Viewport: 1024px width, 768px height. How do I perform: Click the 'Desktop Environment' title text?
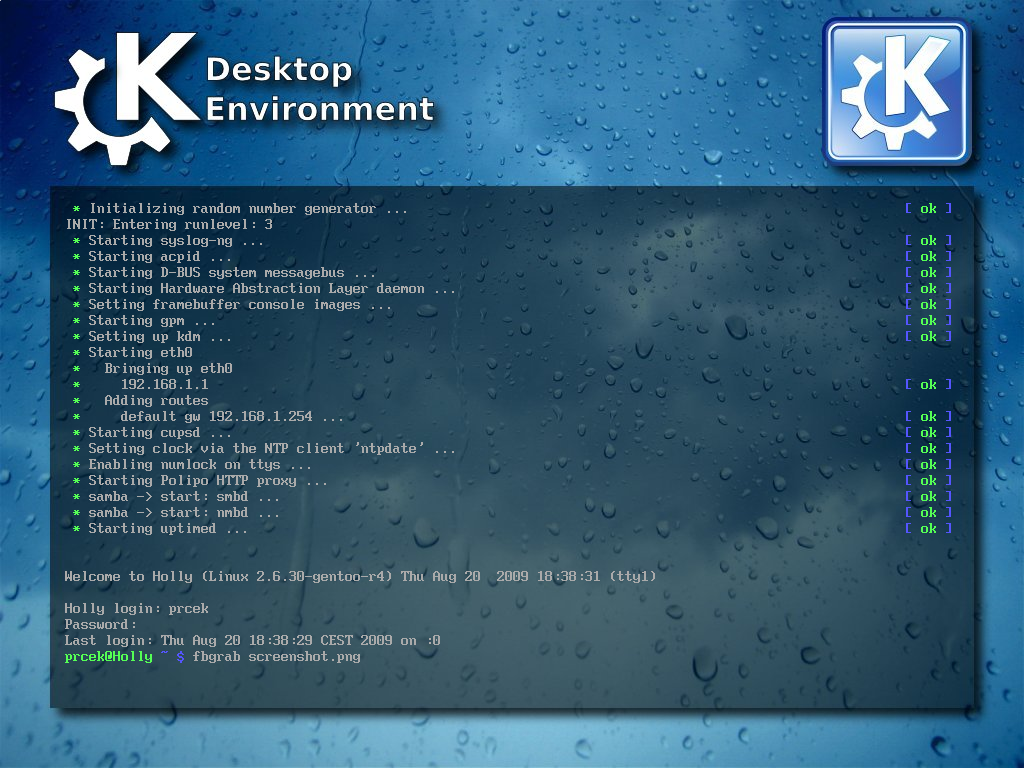pyautogui.click(x=319, y=89)
